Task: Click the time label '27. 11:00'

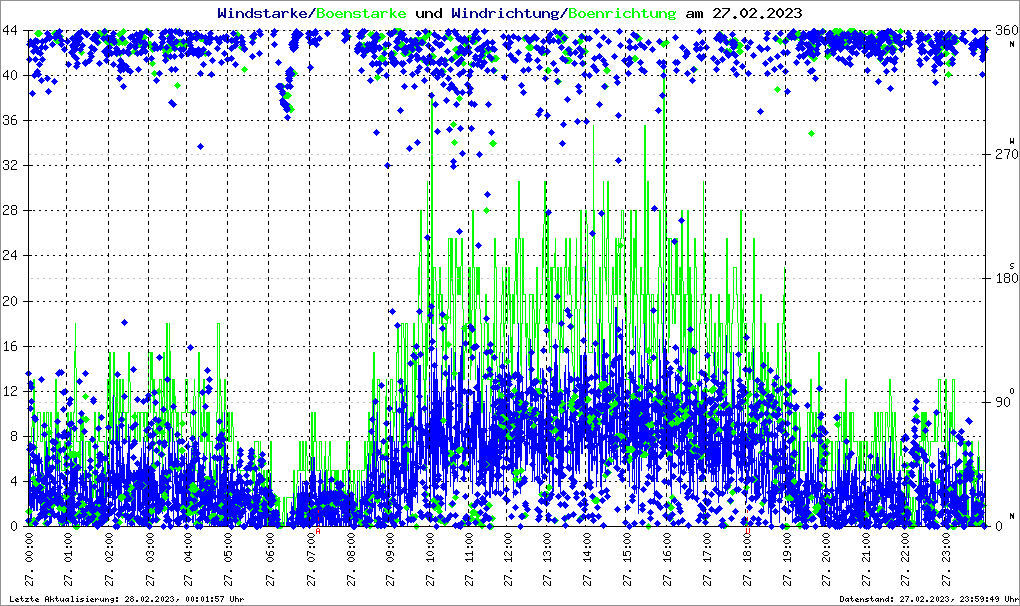Action: [x=468, y=560]
